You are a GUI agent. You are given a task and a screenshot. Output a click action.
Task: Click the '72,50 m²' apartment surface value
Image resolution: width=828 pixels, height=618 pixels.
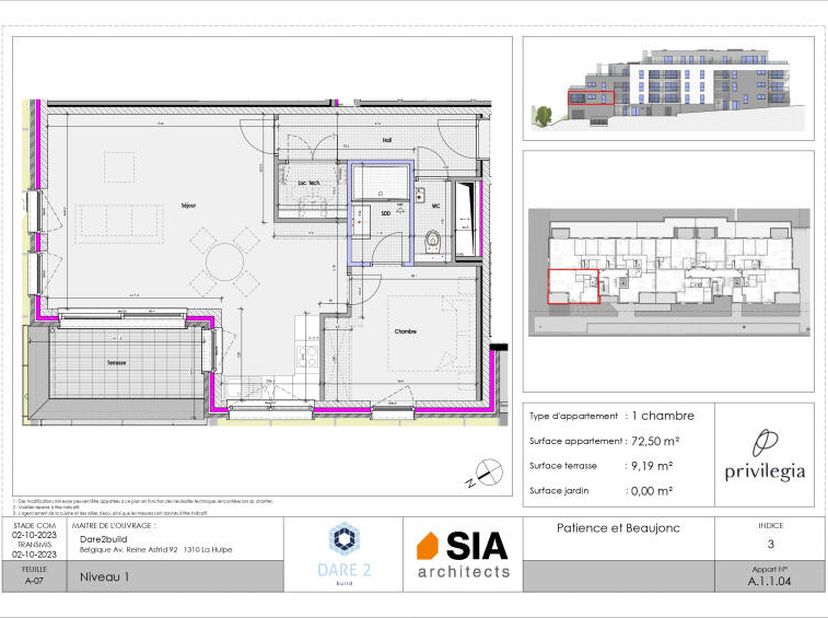(655, 441)
